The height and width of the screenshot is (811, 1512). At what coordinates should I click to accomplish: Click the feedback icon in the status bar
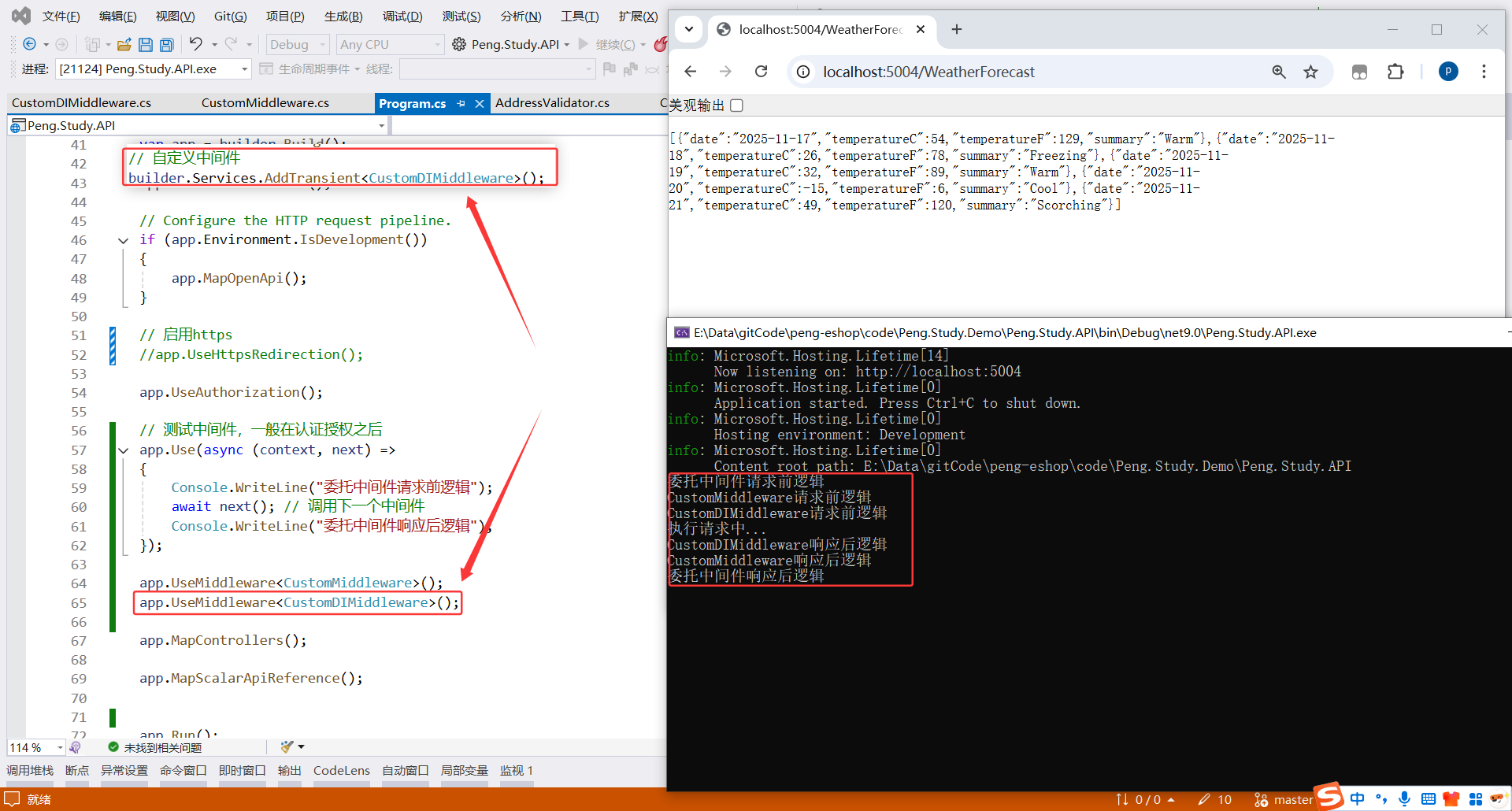coord(13,799)
